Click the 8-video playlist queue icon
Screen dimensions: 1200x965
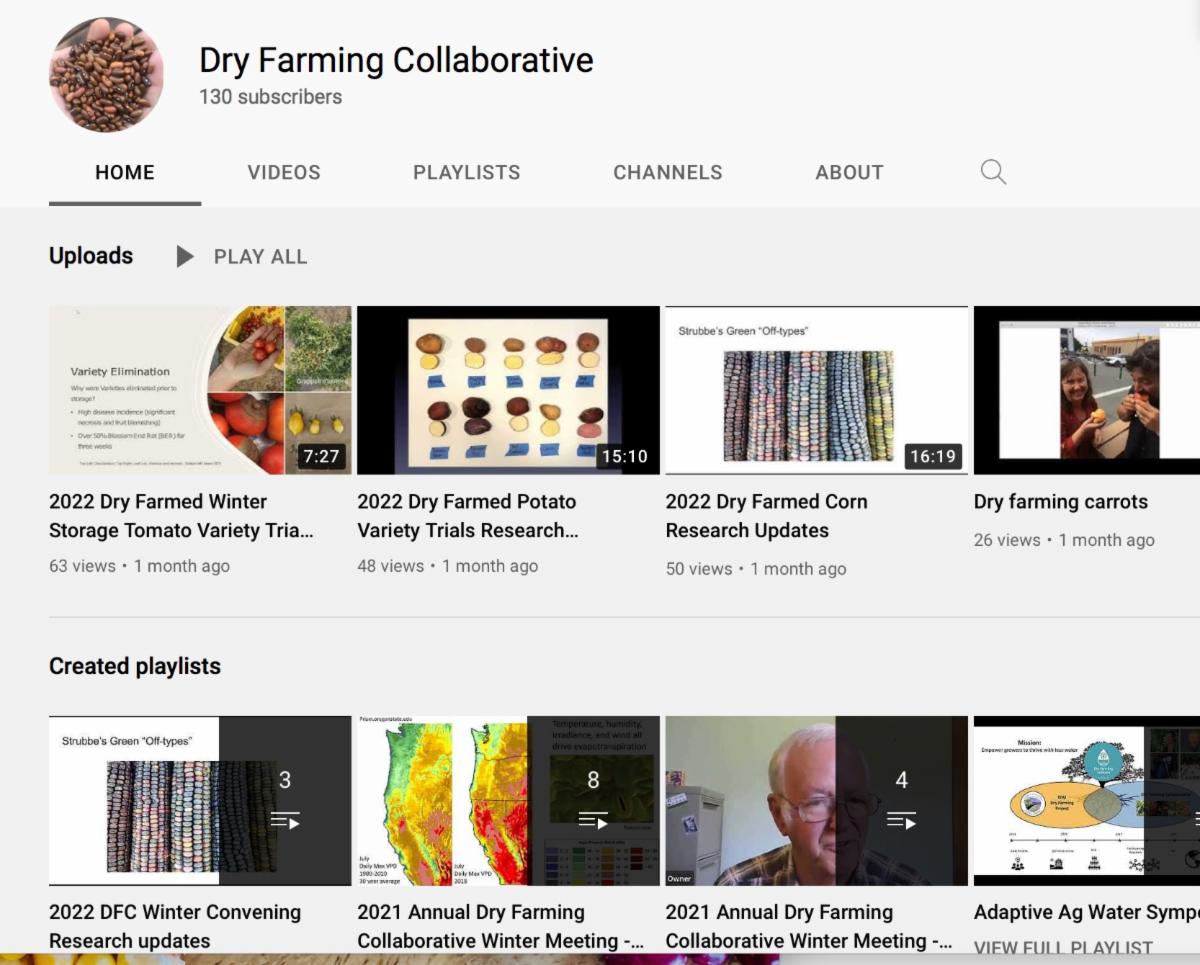click(593, 821)
